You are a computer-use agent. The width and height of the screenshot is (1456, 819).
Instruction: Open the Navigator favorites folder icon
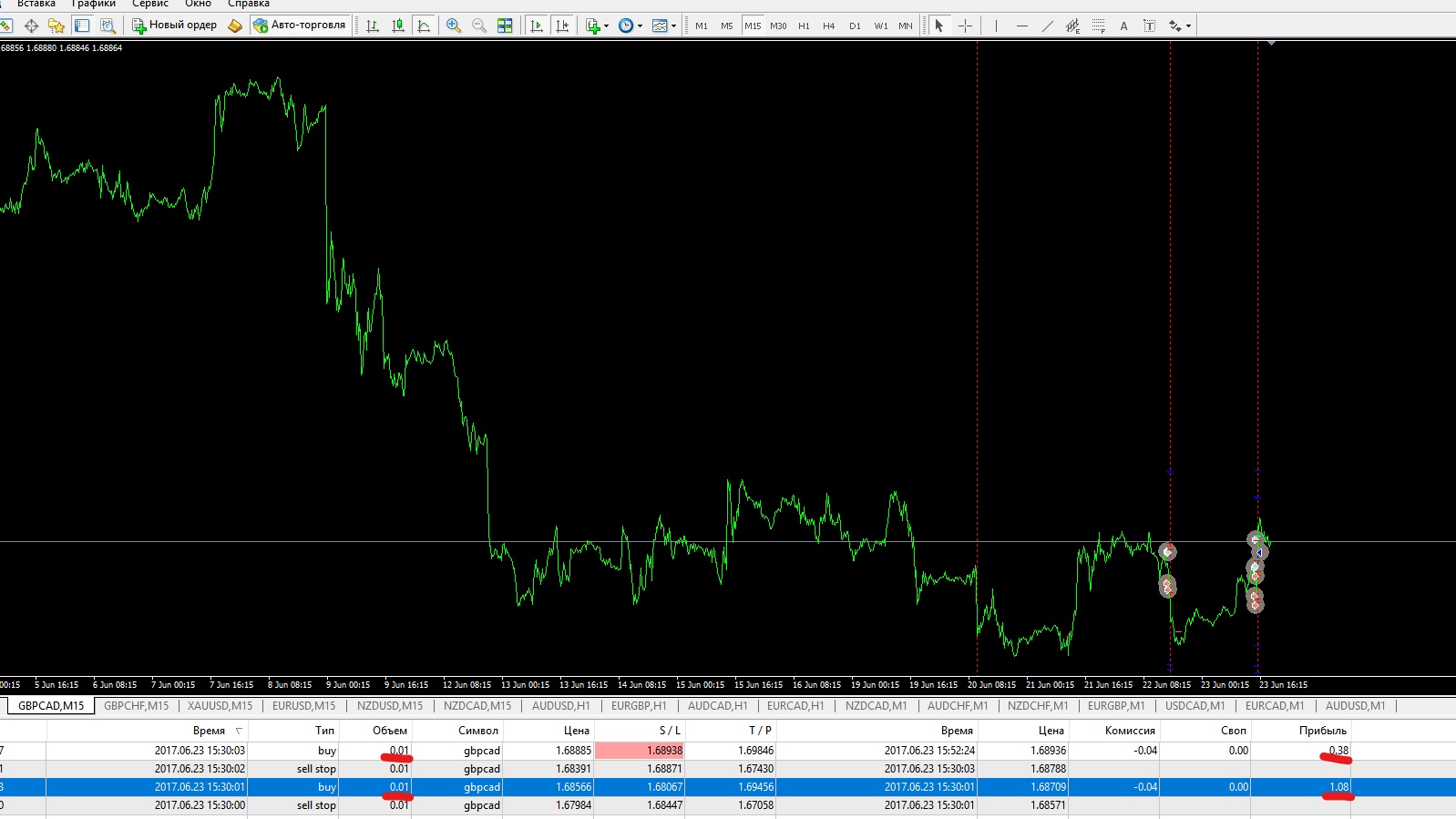point(56,26)
